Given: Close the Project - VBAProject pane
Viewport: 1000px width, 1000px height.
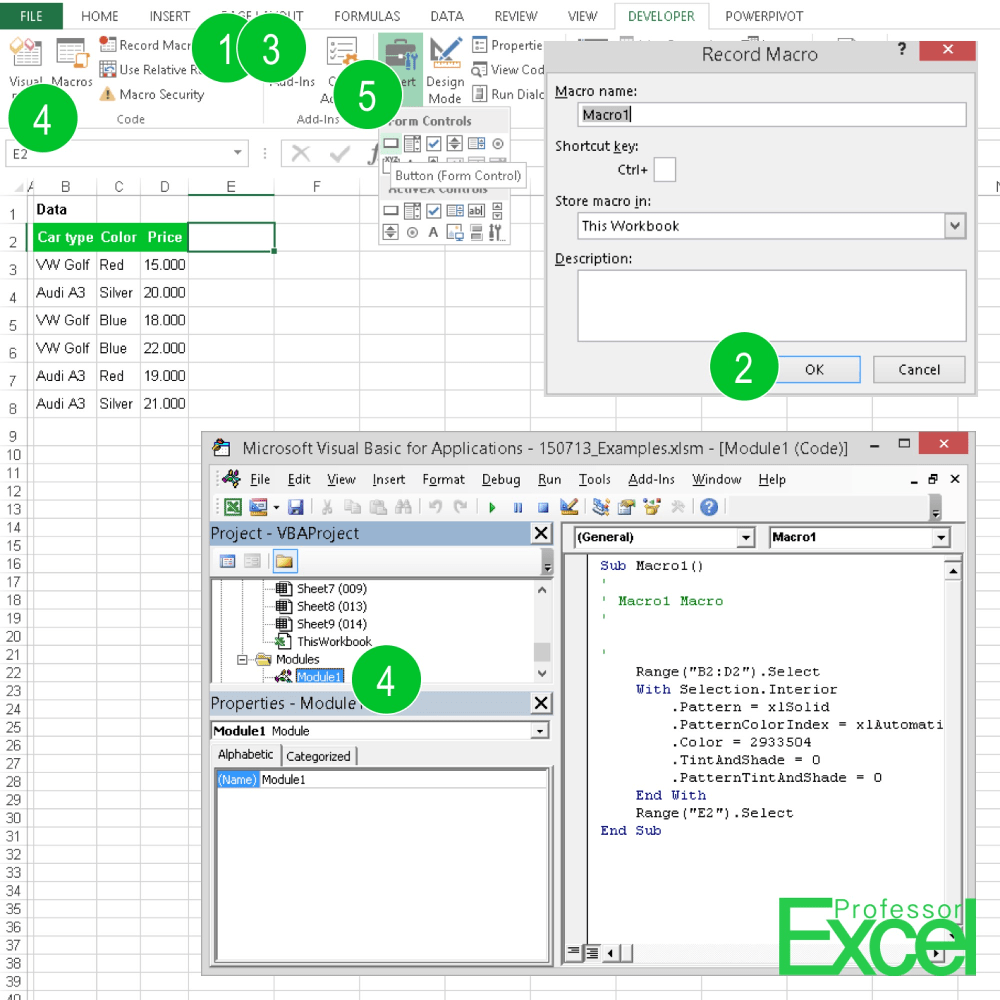Looking at the screenshot, I should [541, 533].
